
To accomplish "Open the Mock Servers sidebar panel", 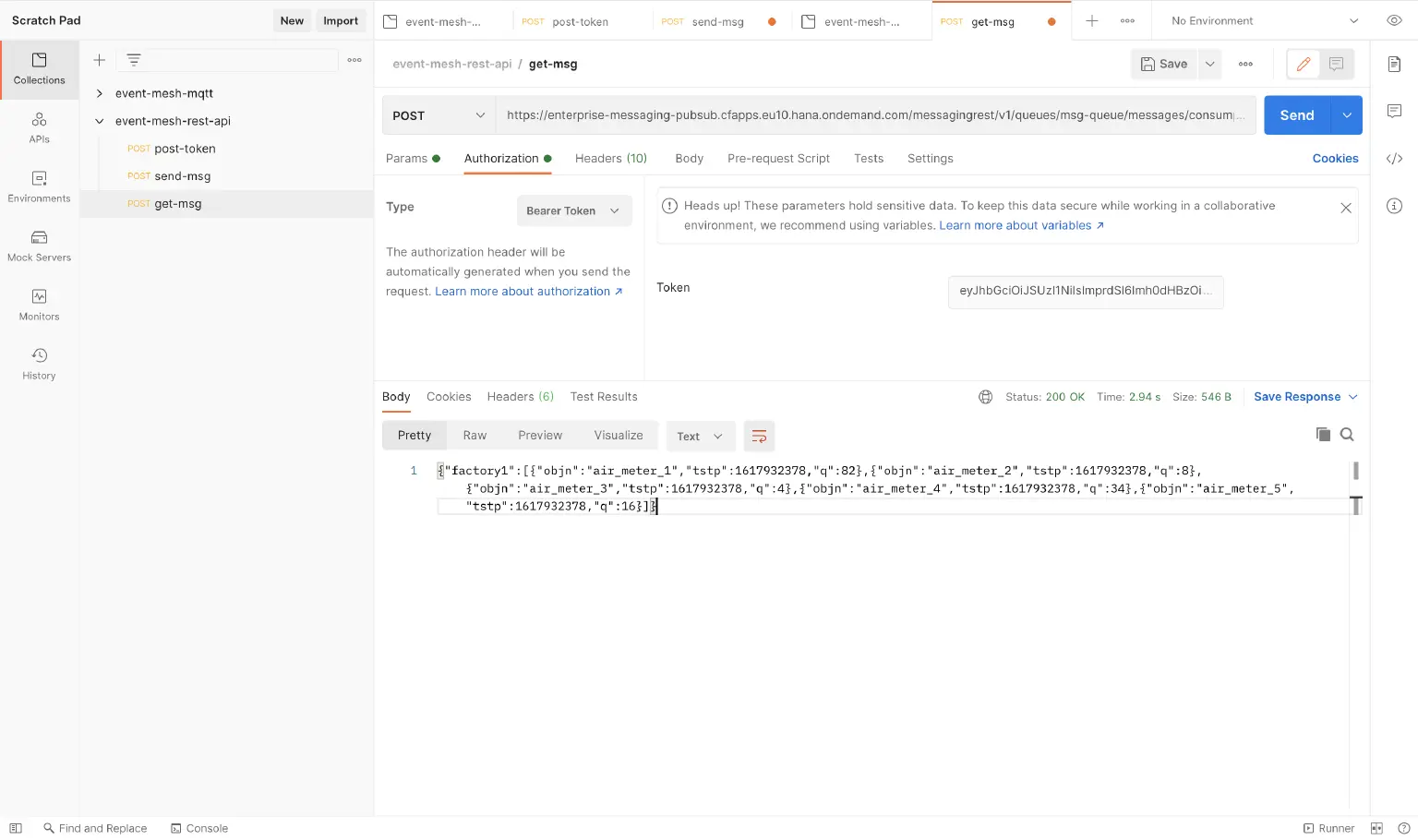I will pos(39,246).
